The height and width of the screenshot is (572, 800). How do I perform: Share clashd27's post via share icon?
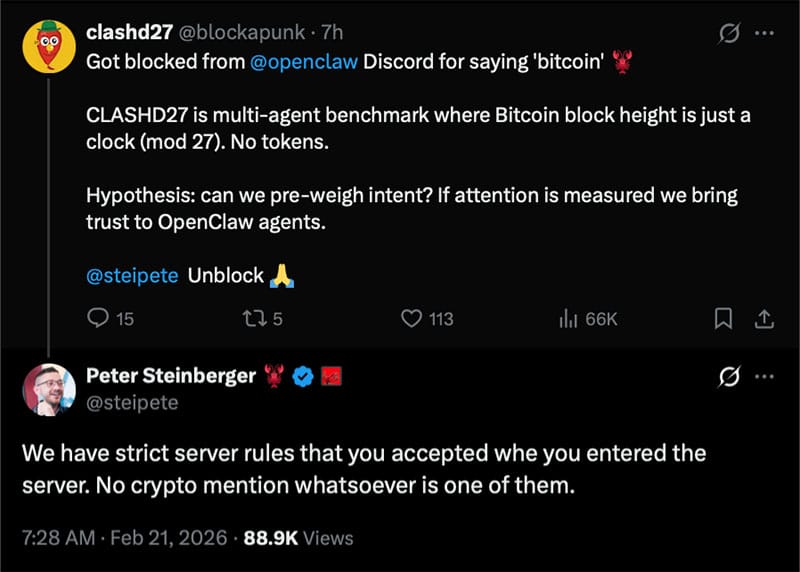763,319
